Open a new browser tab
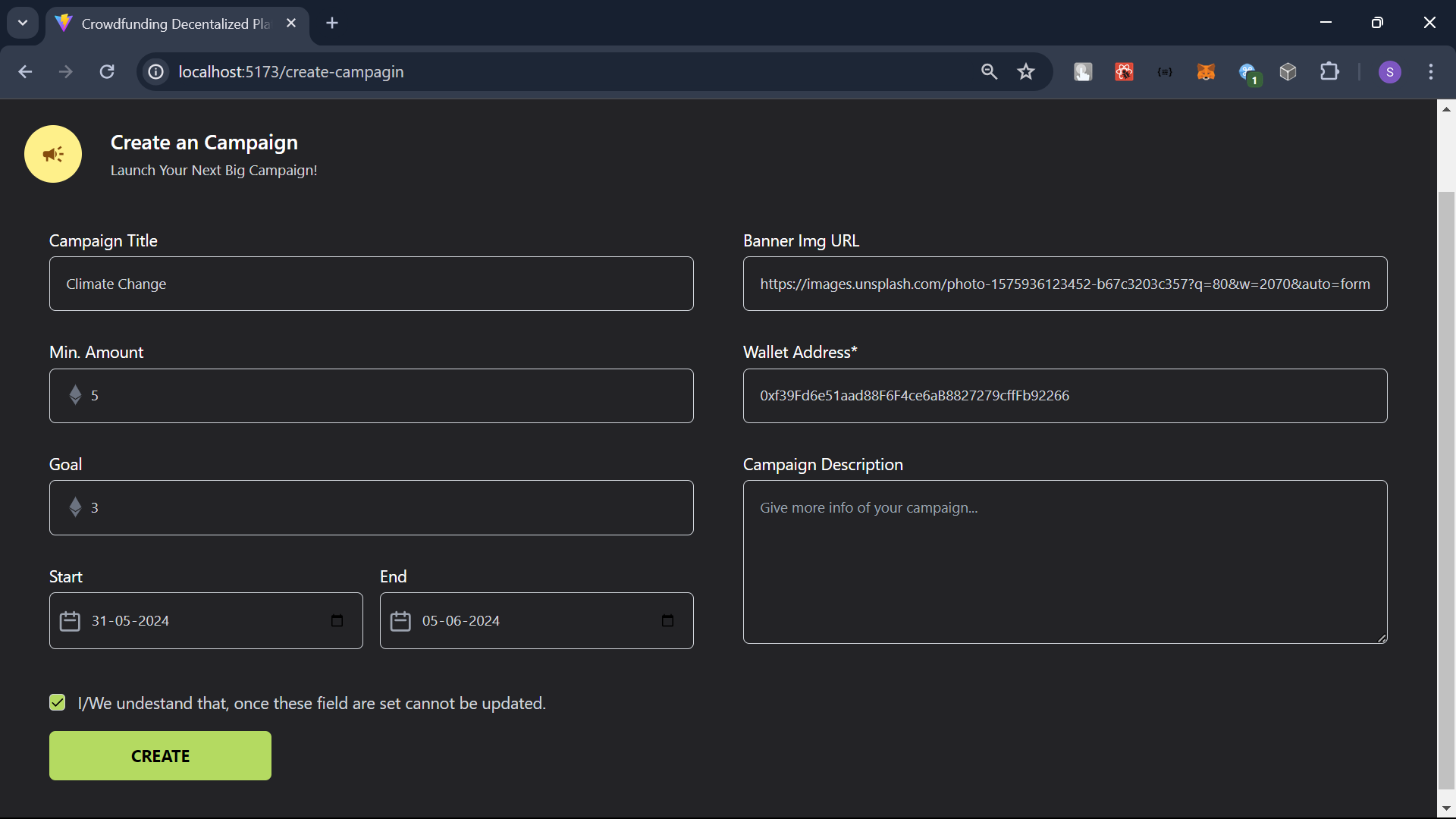Screen dimensions: 1456x819 coord(332,23)
